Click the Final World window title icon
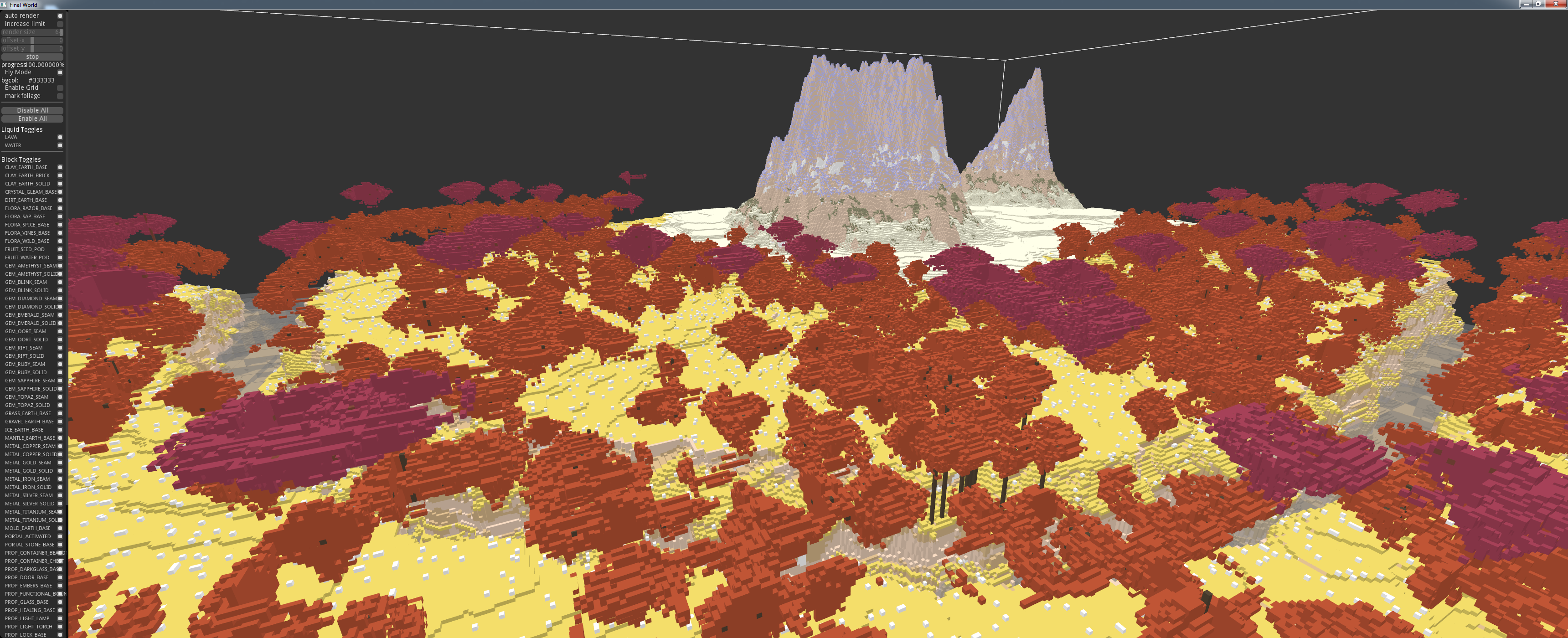The image size is (1568, 638). coord(4,4)
